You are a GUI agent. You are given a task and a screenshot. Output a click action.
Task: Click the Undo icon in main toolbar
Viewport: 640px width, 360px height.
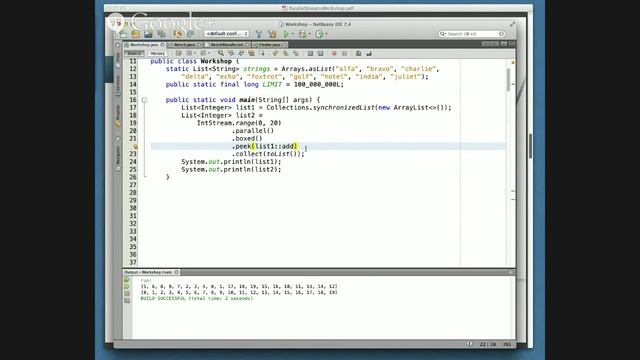click(178, 34)
